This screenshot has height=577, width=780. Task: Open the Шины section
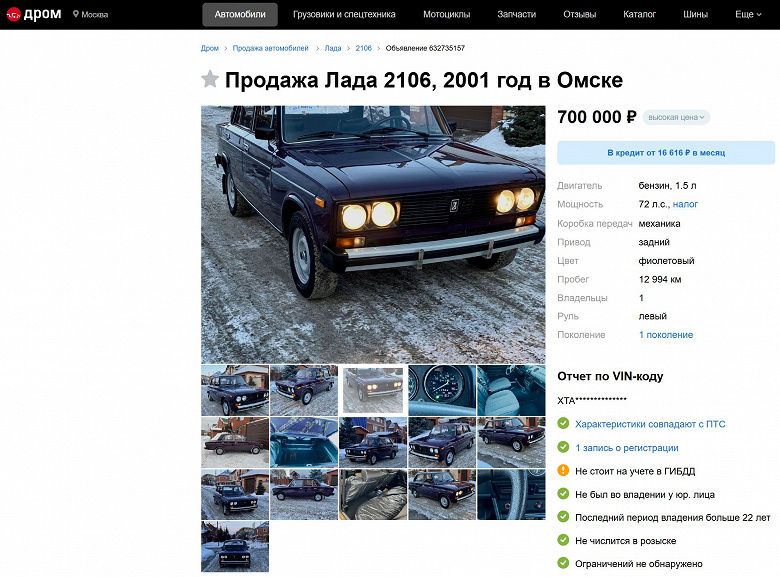[695, 14]
